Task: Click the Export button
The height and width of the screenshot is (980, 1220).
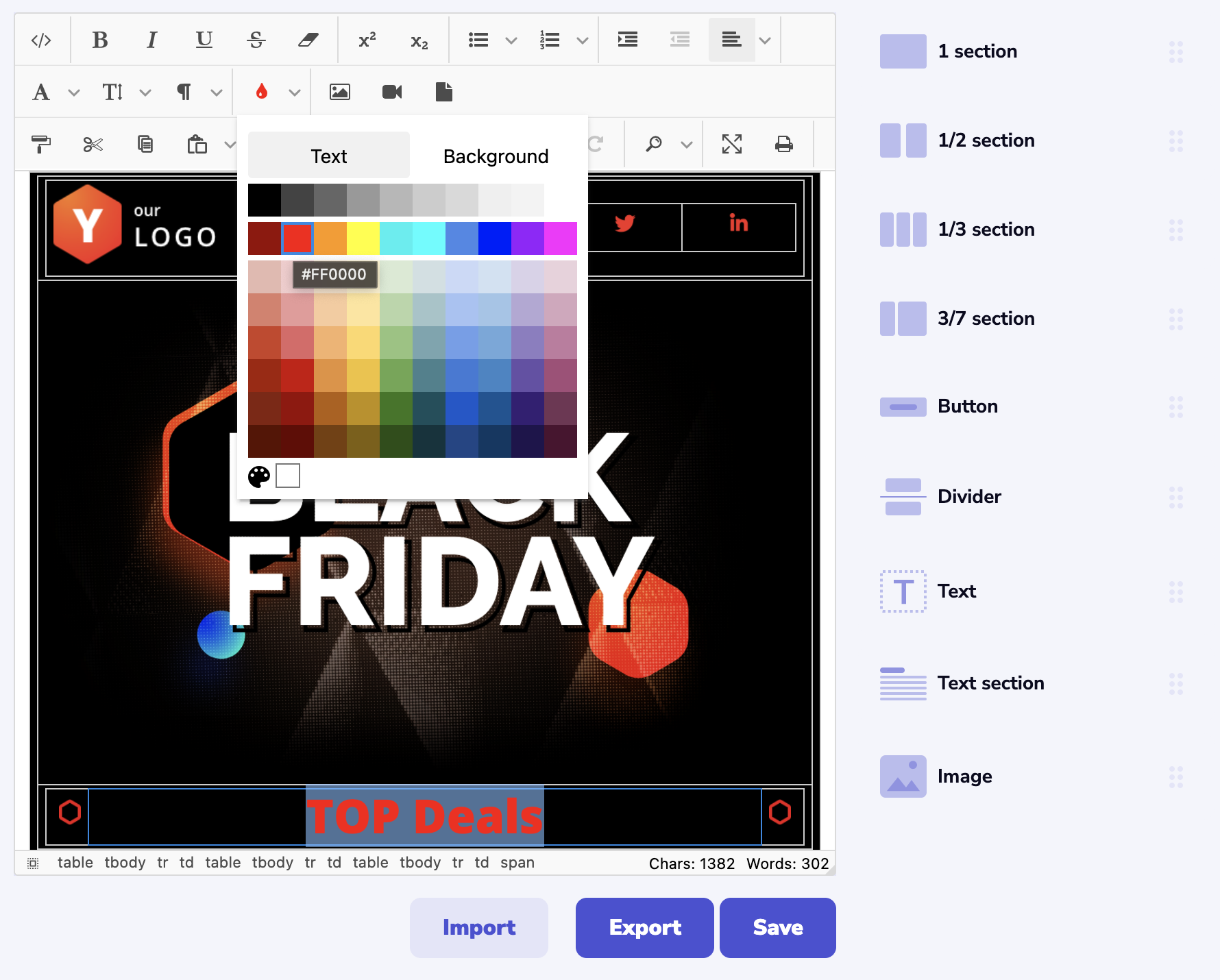Action: 645,928
